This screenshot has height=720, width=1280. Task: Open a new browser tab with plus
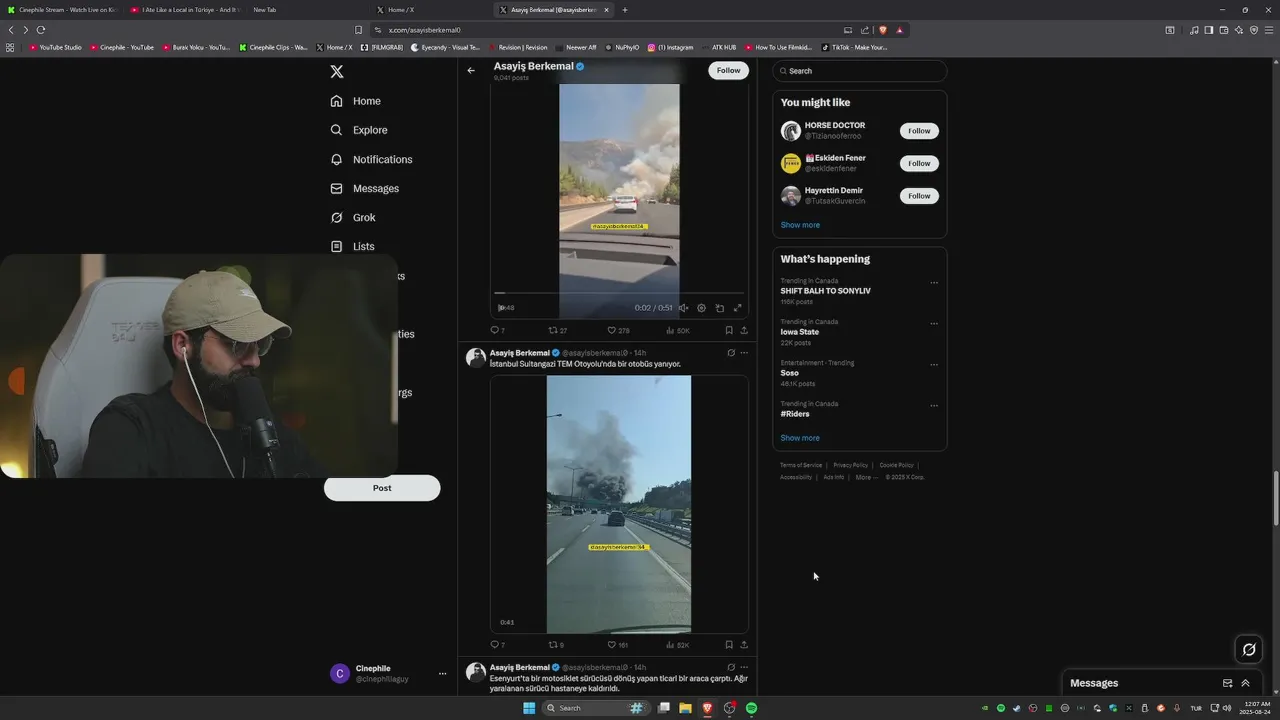tap(625, 10)
